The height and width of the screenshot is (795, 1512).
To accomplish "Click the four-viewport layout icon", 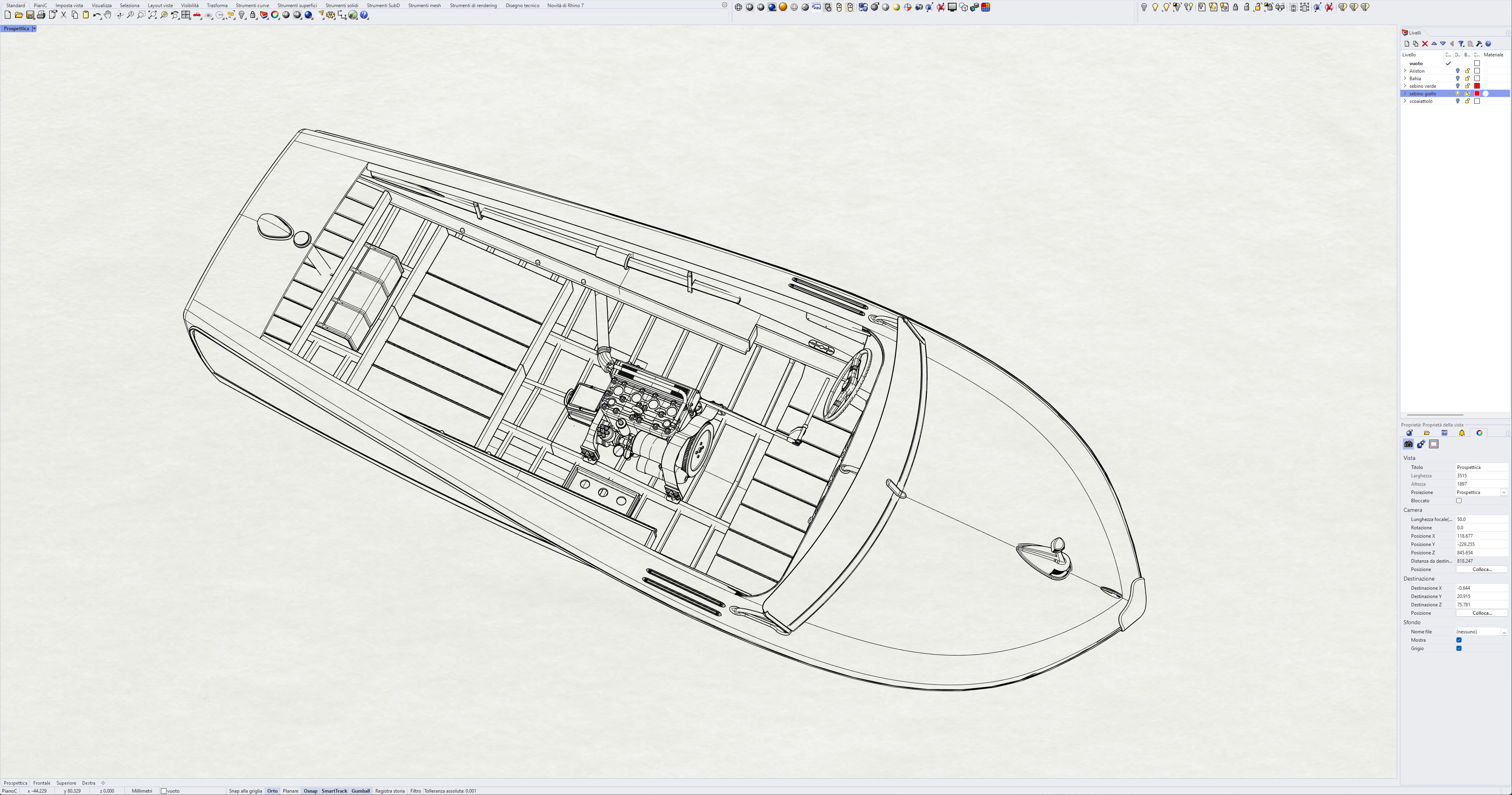I will 186,15.
